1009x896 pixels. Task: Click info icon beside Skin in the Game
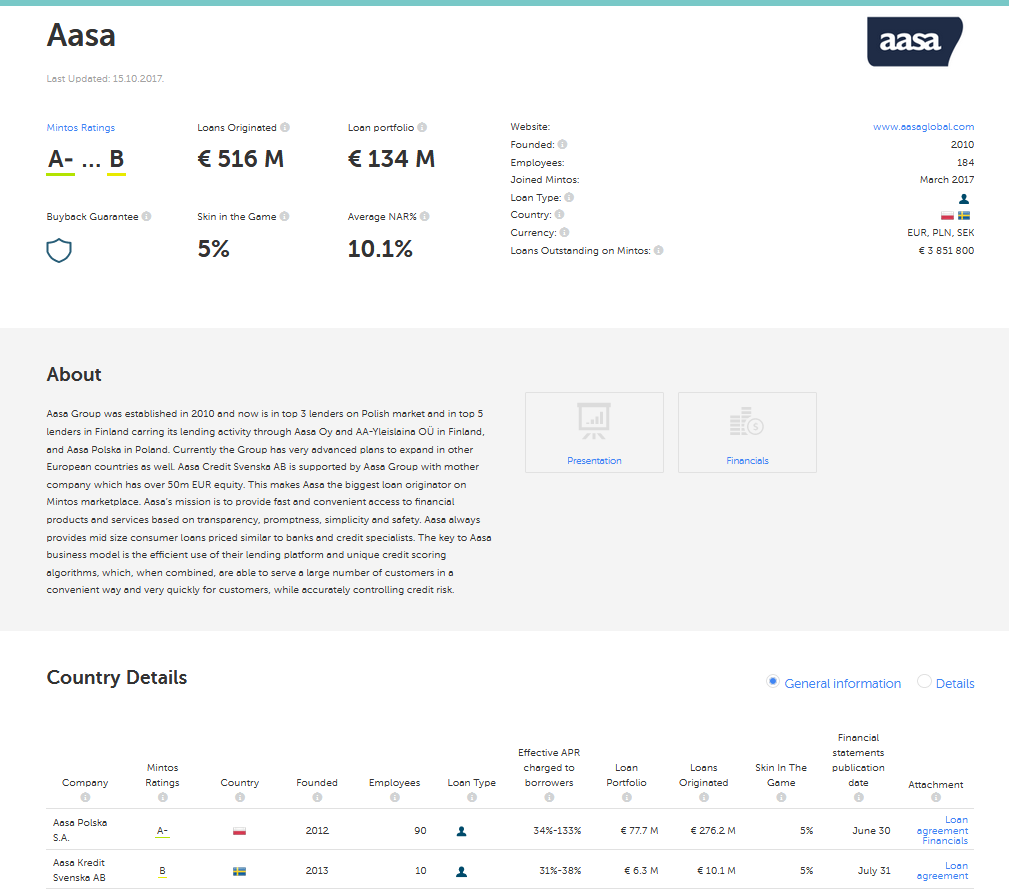click(285, 217)
